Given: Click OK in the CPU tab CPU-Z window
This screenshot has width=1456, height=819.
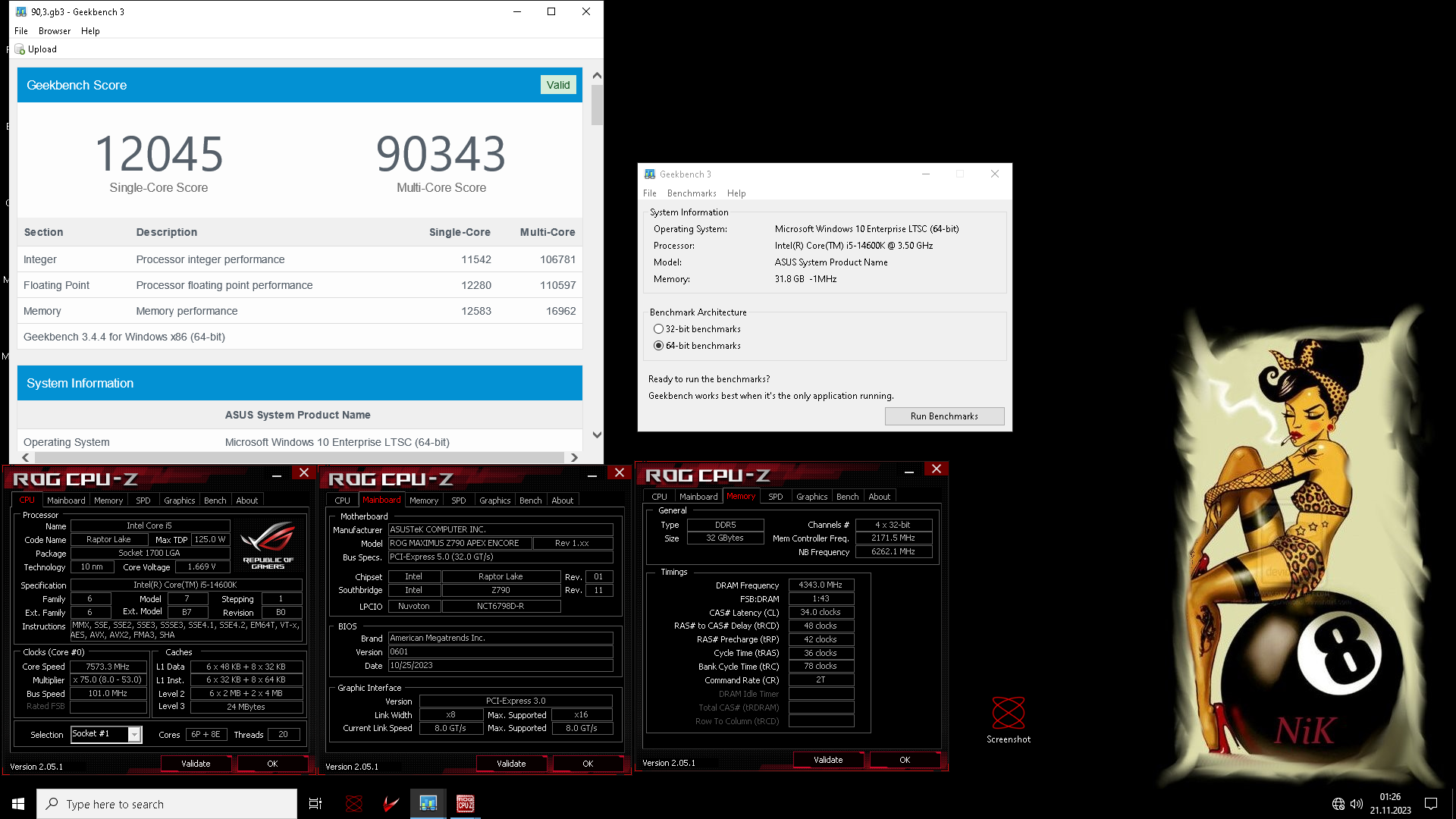Looking at the screenshot, I should coord(272,764).
